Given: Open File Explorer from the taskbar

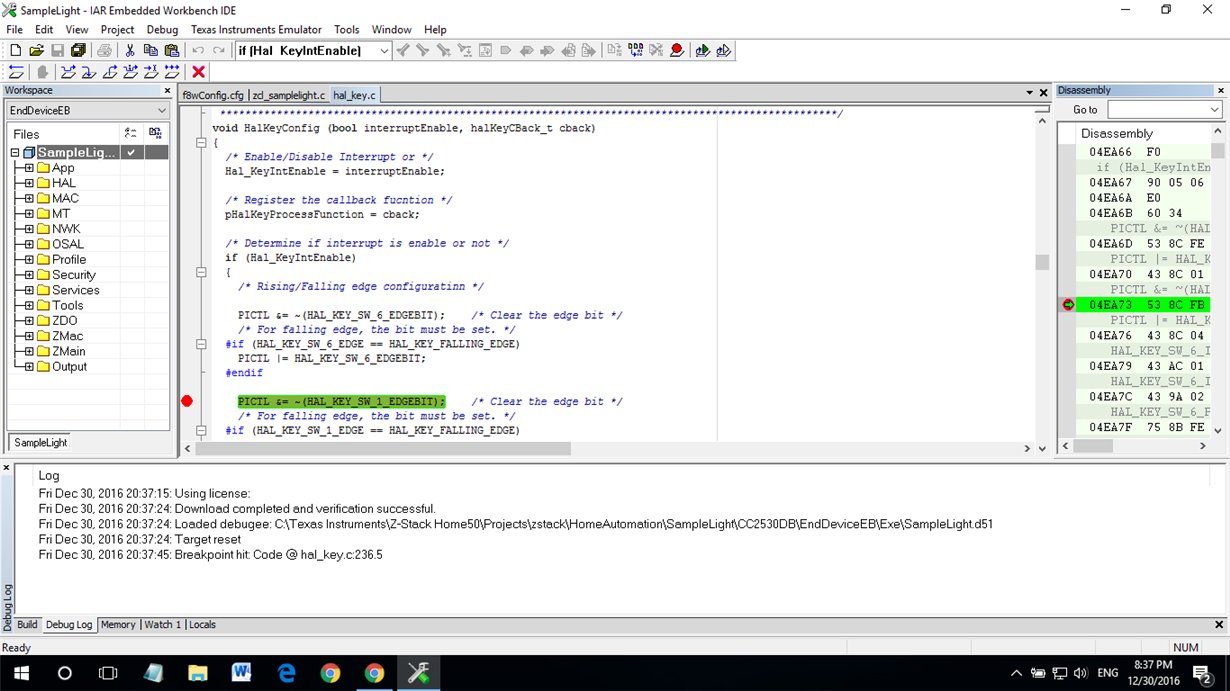Looking at the screenshot, I should pyautogui.click(x=197, y=673).
